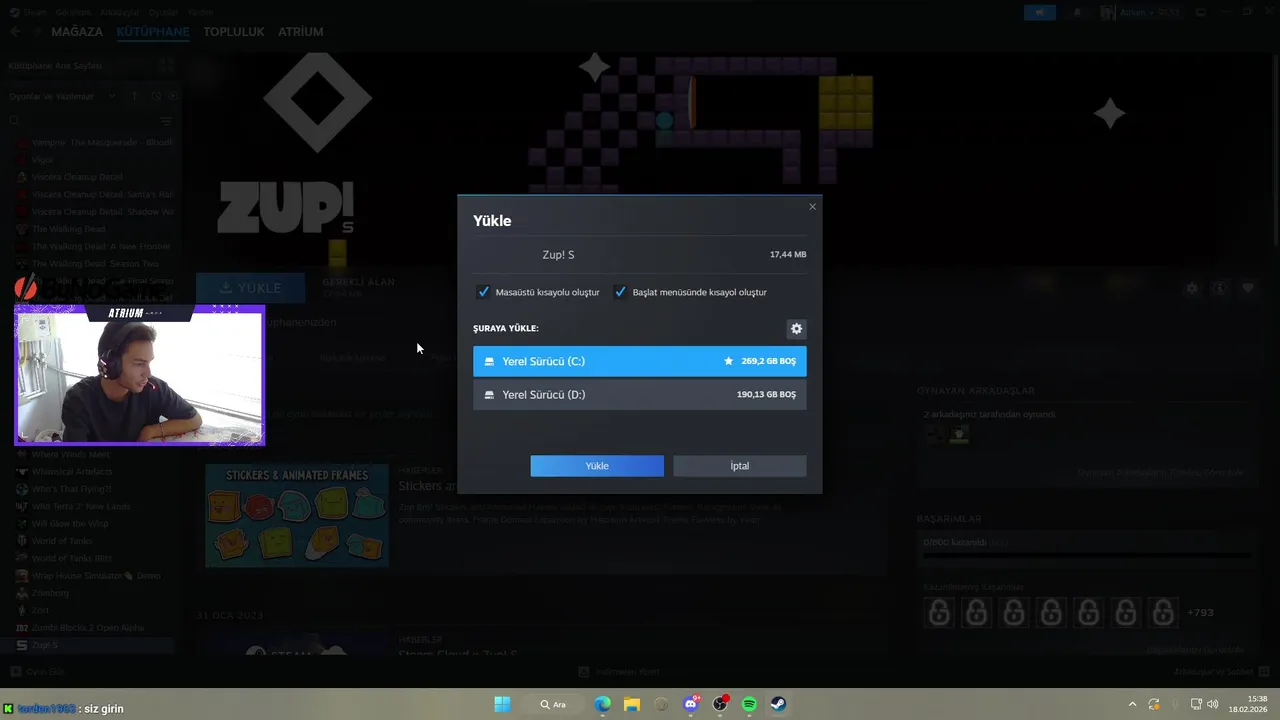Select Vigor in library list
The height and width of the screenshot is (720, 1280).
[x=95, y=160]
